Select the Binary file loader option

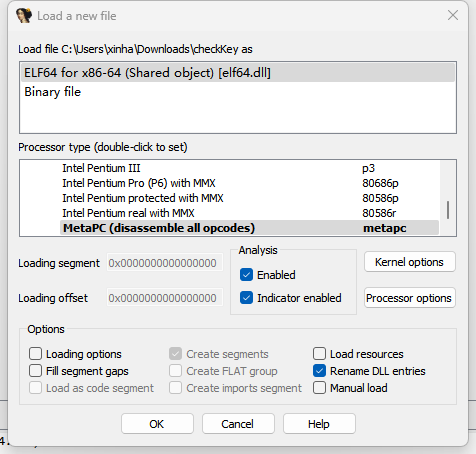coord(238,92)
